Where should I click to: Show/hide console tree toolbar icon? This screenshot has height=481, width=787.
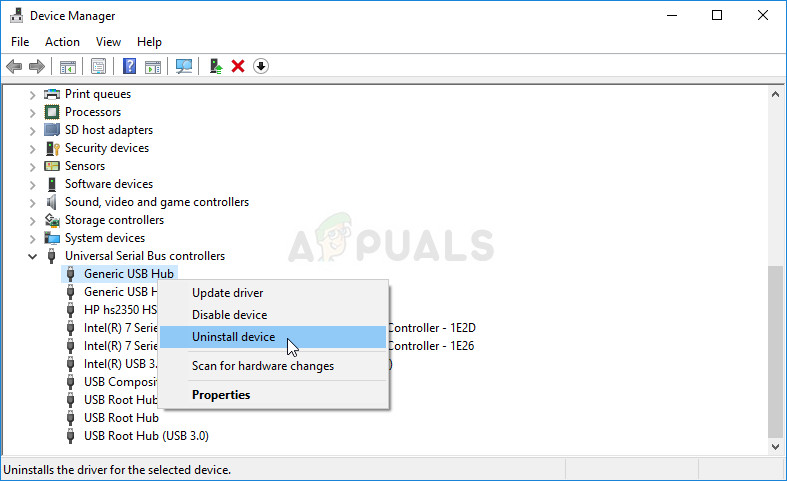coord(68,66)
